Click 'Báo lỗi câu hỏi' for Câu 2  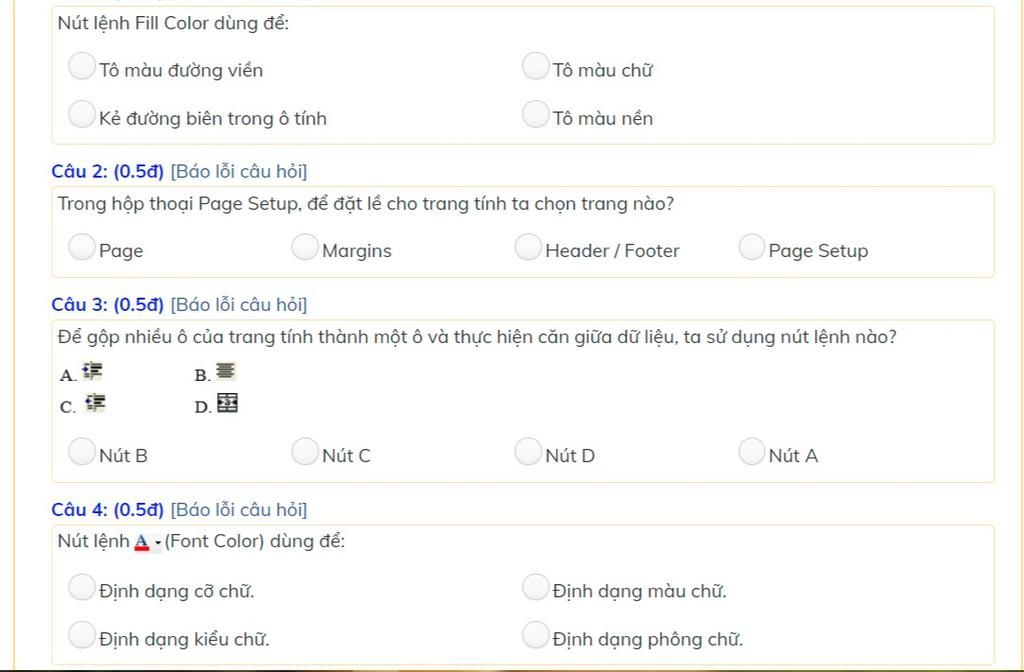tap(239, 172)
